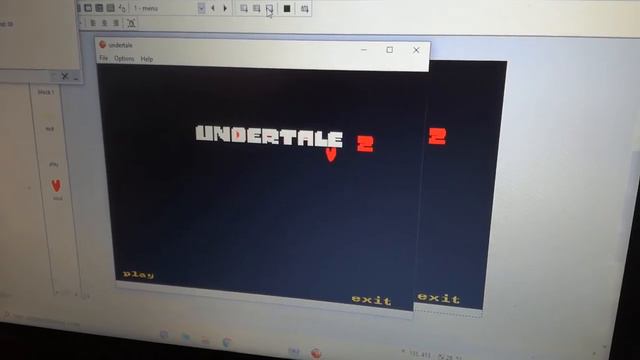
Task: Click the Run Project toolbar icon
Action: [244, 8]
